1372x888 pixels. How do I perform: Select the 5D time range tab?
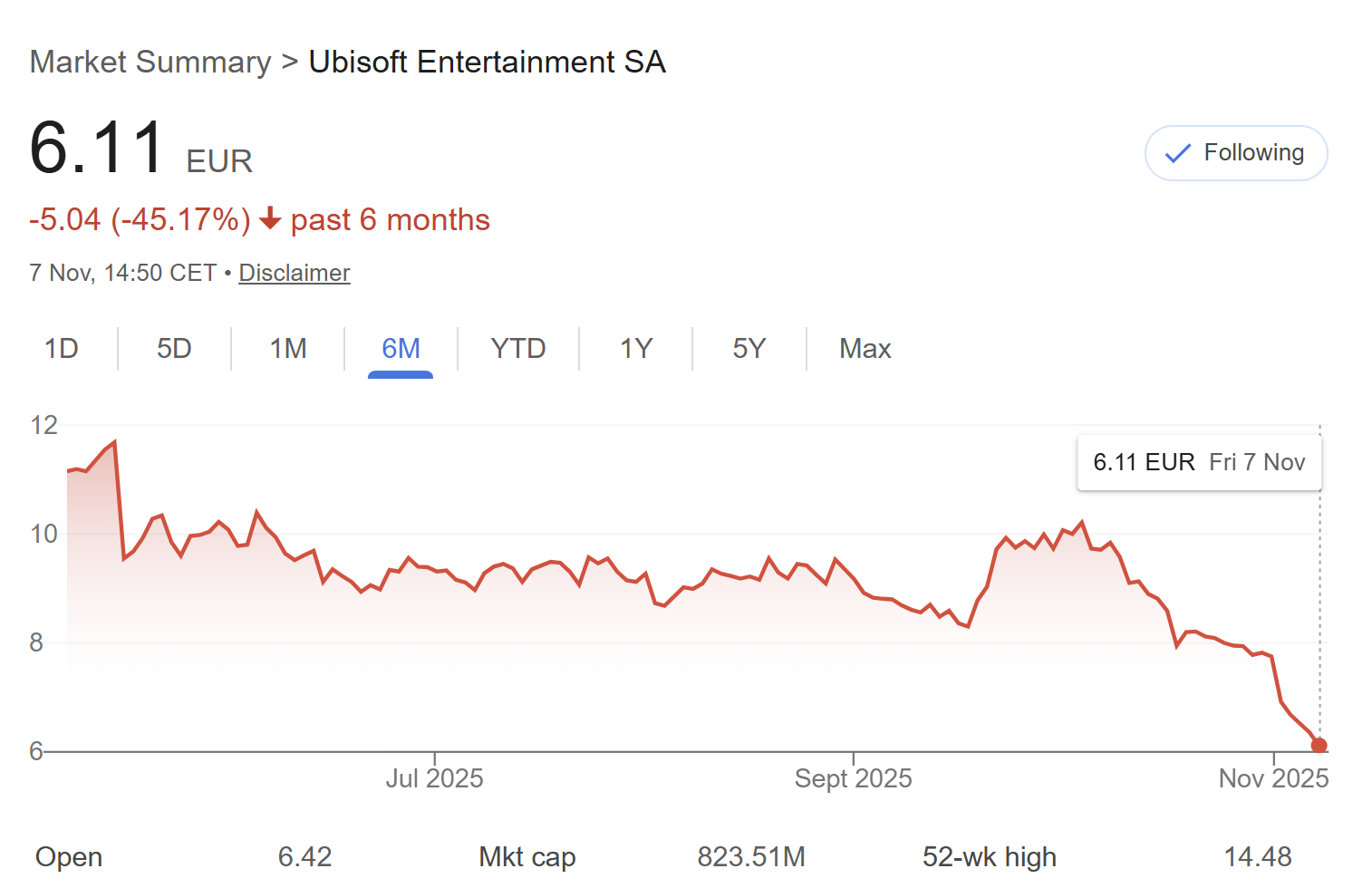click(x=174, y=349)
